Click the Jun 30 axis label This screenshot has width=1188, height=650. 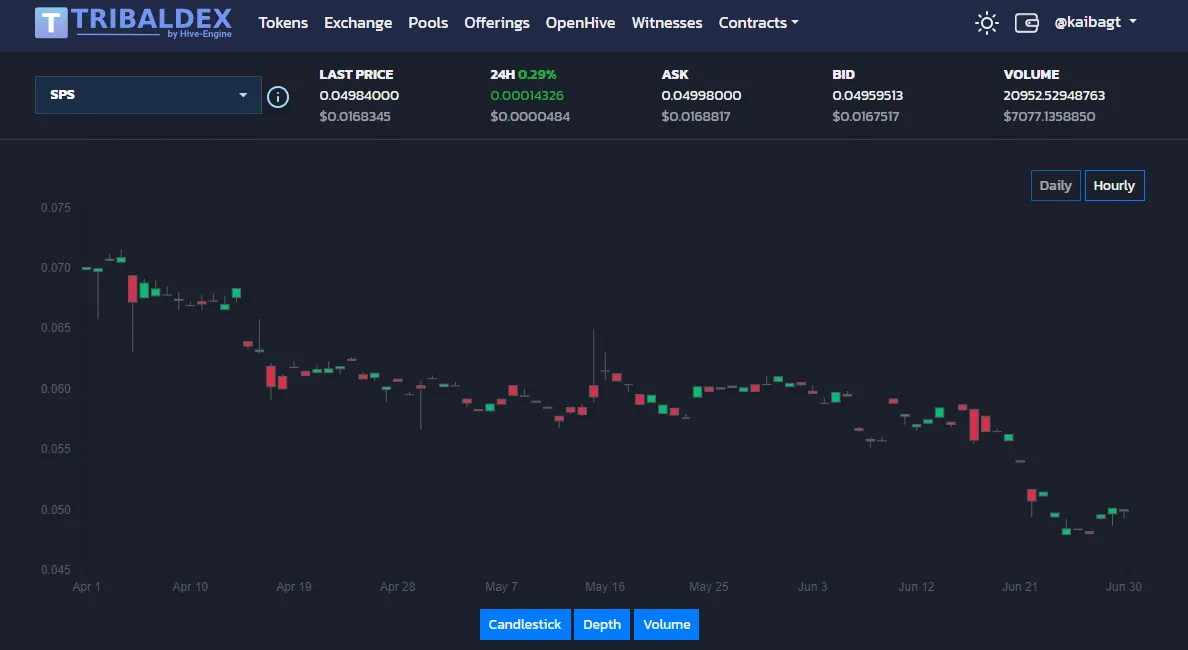point(1124,586)
